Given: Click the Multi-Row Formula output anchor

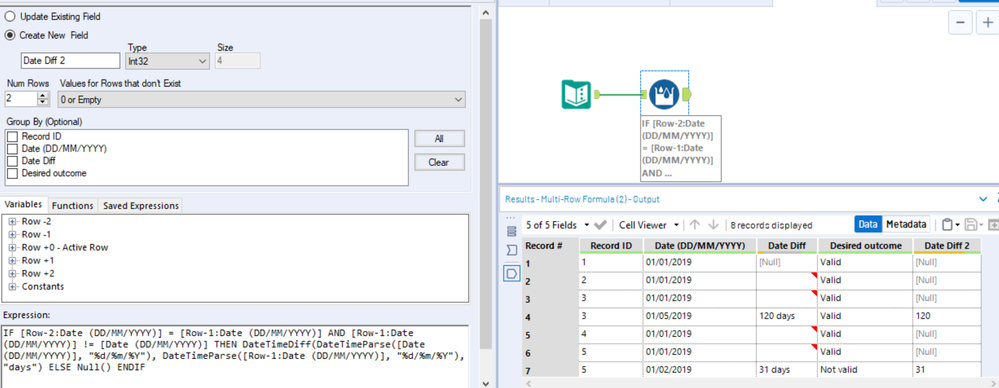Looking at the screenshot, I should pos(687,94).
